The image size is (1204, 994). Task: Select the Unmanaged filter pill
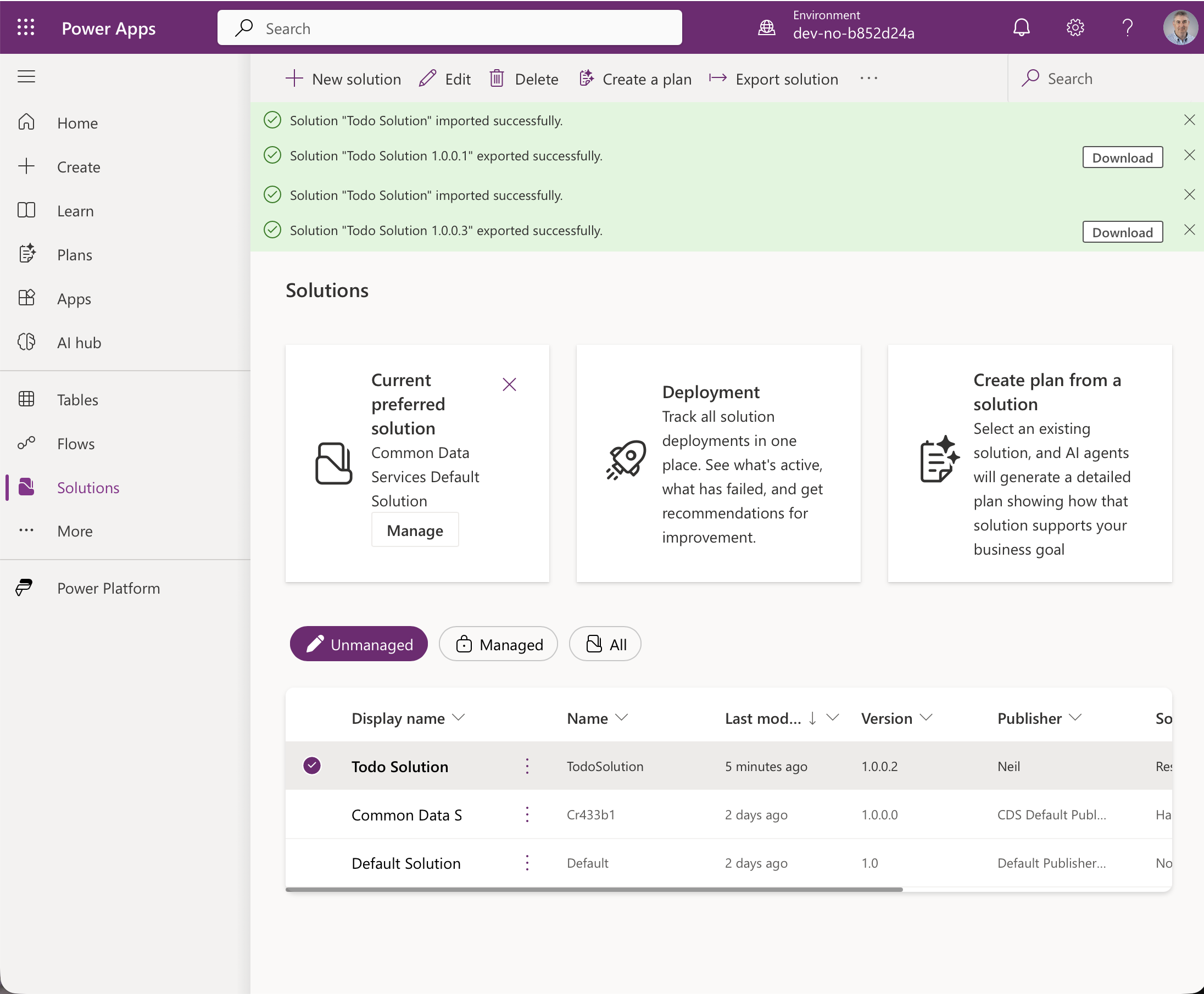(359, 644)
